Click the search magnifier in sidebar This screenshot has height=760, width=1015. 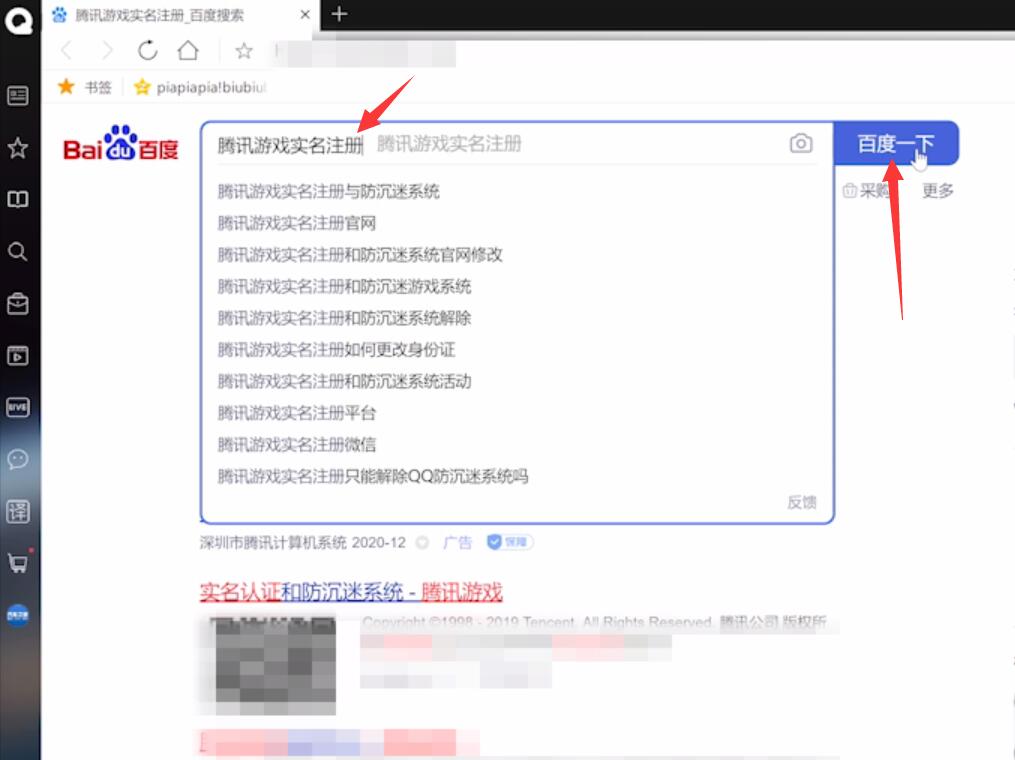click(17, 251)
